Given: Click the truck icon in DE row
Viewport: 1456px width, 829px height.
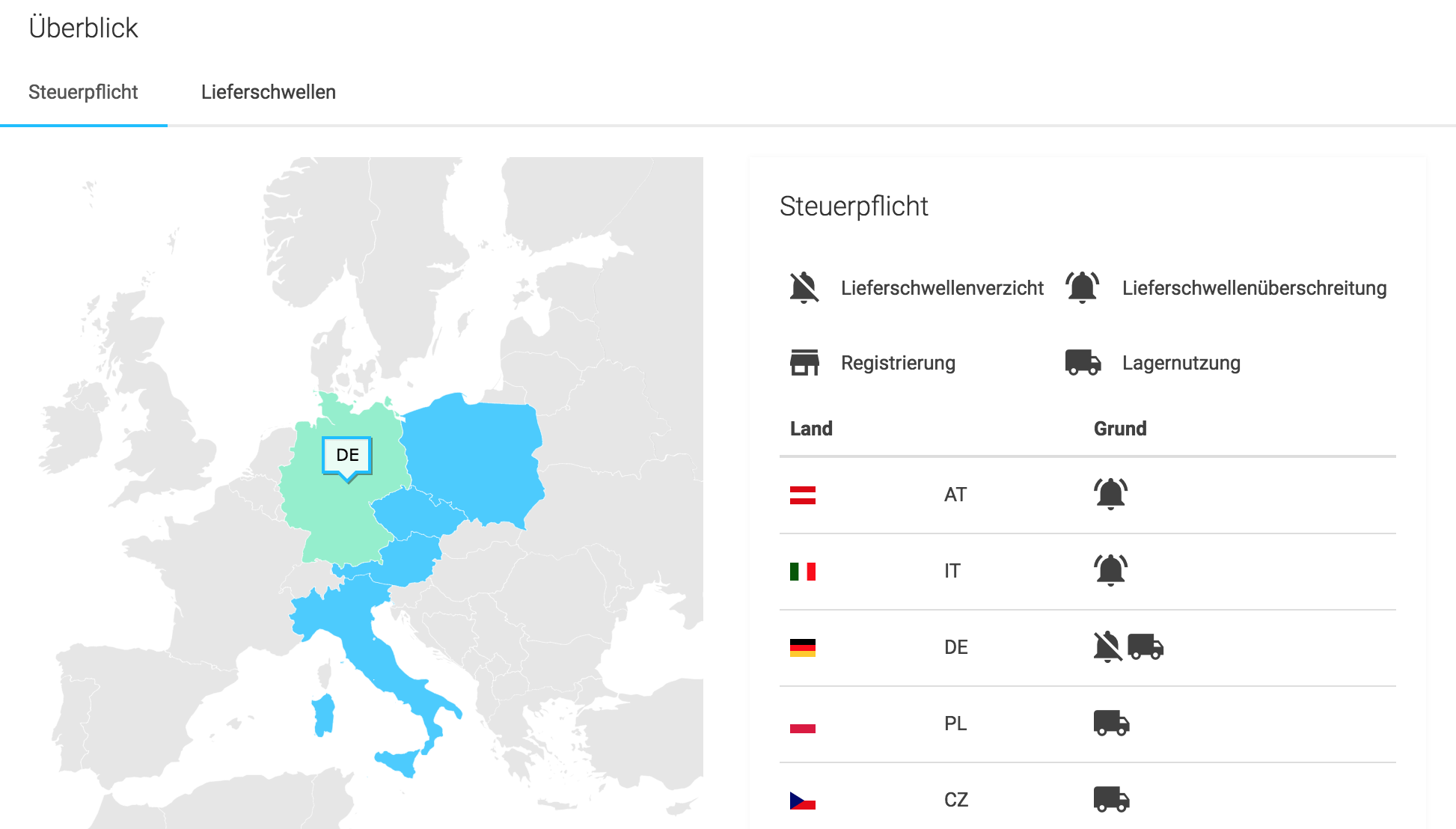Looking at the screenshot, I should [x=1145, y=646].
